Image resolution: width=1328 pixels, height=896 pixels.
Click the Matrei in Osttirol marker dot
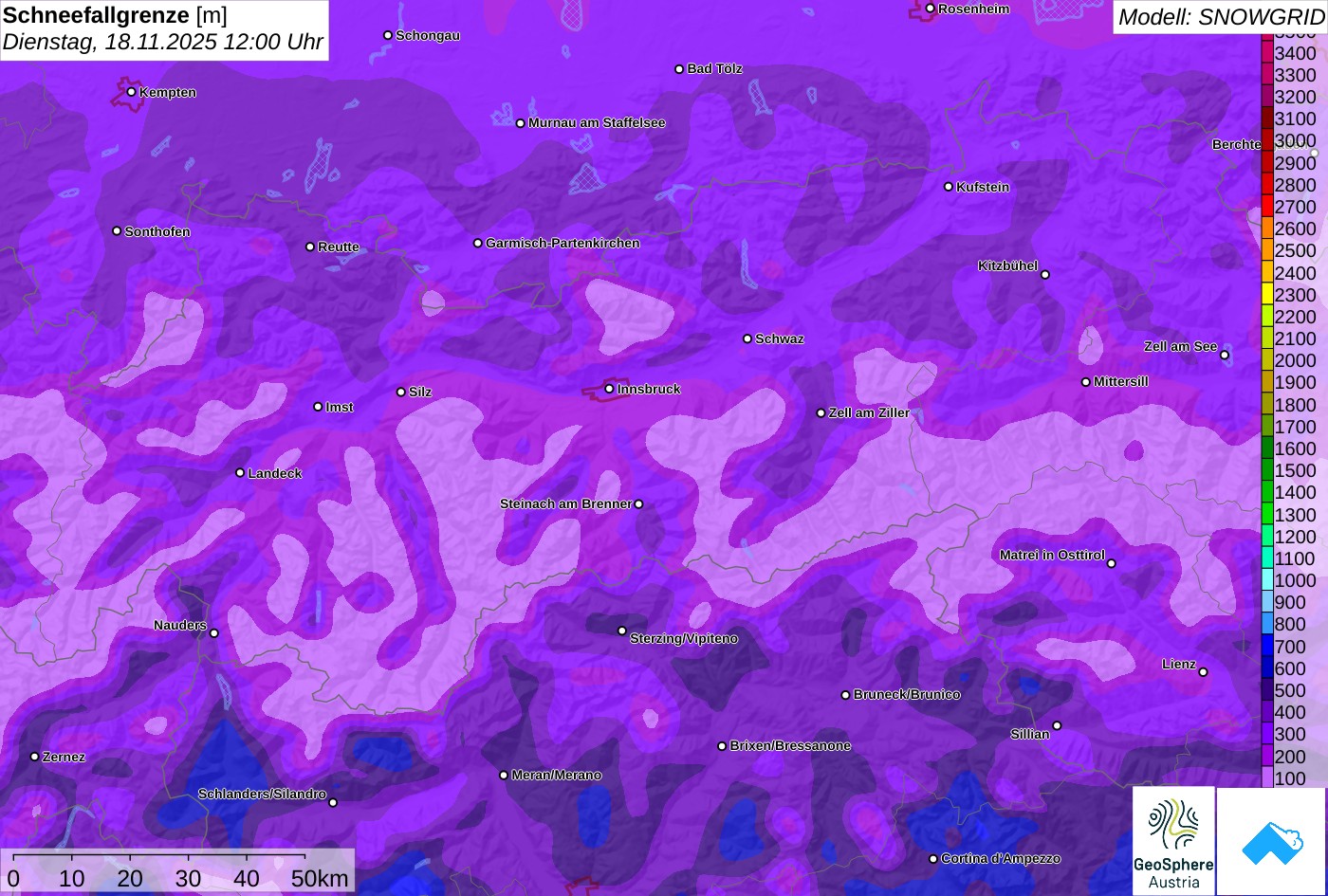(1112, 563)
